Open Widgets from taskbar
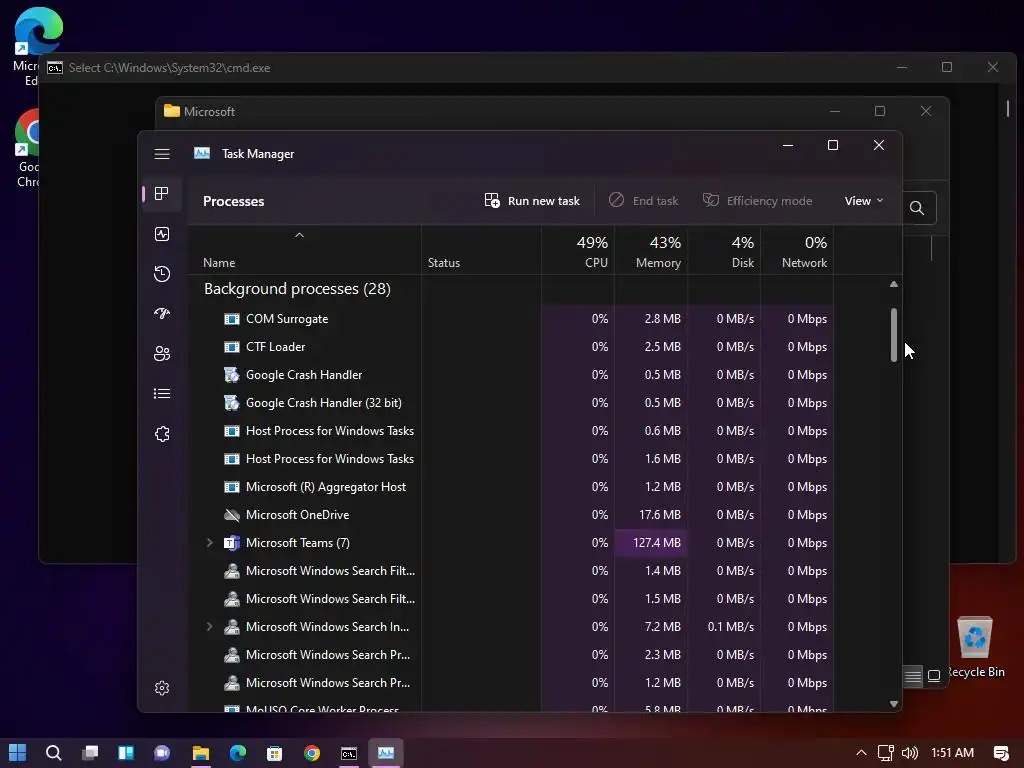This screenshot has width=1024, height=768. [126, 752]
